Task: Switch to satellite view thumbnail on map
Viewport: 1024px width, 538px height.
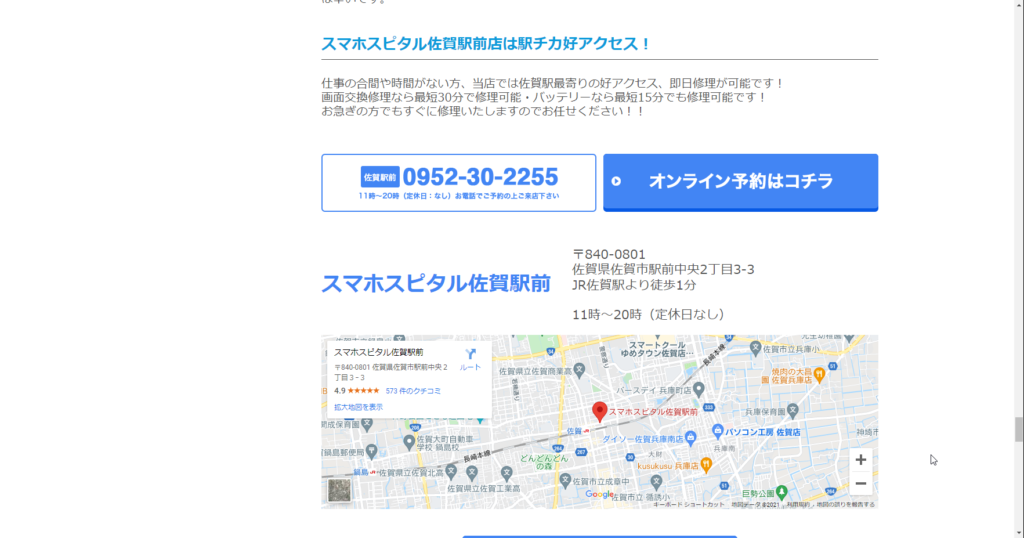Action: [x=339, y=490]
